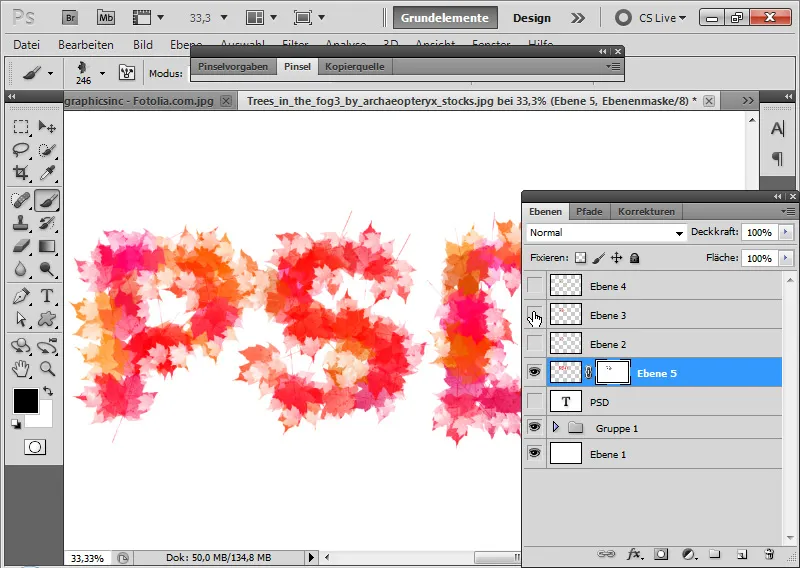Select the Crop tool

21,173
